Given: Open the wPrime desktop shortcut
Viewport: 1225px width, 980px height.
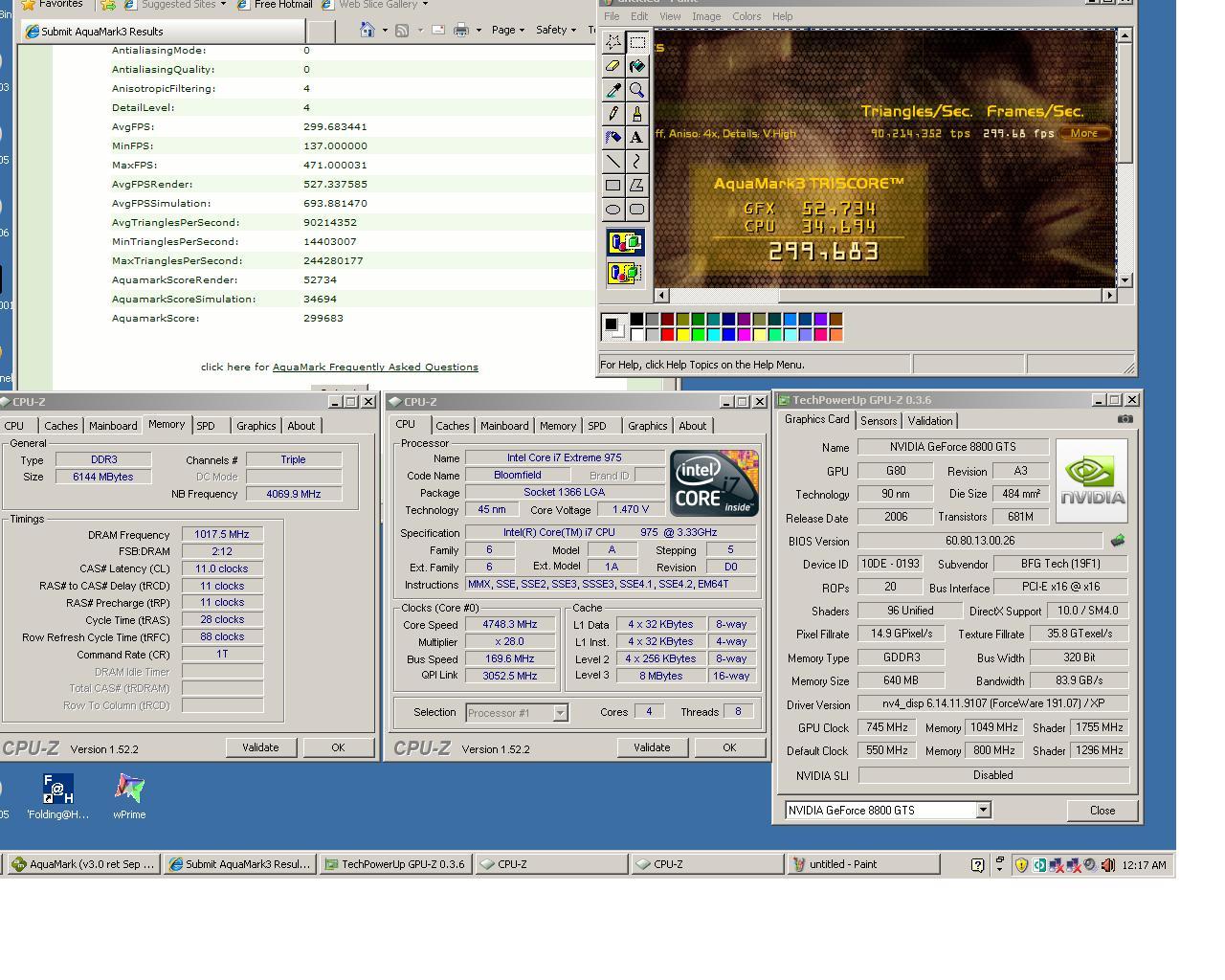Looking at the screenshot, I should click(129, 797).
